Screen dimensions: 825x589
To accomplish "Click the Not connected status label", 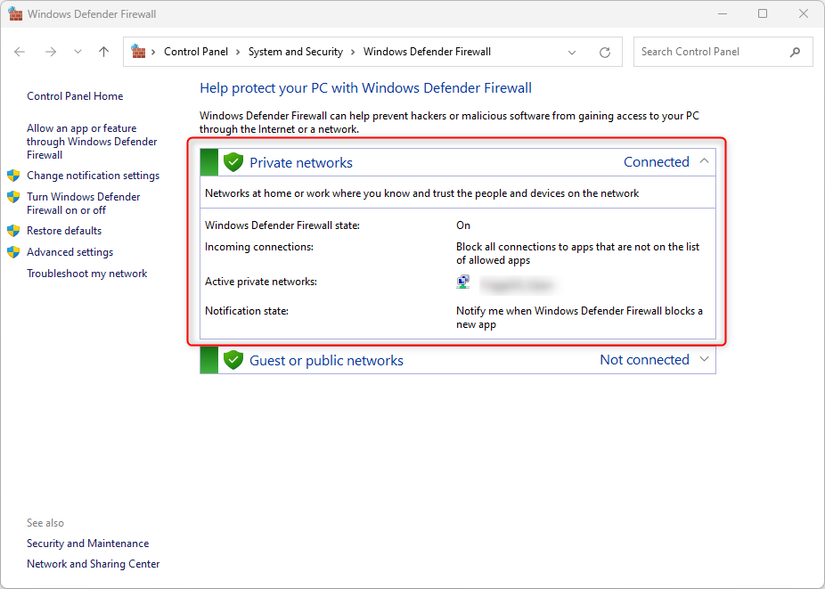I will [645, 360].
